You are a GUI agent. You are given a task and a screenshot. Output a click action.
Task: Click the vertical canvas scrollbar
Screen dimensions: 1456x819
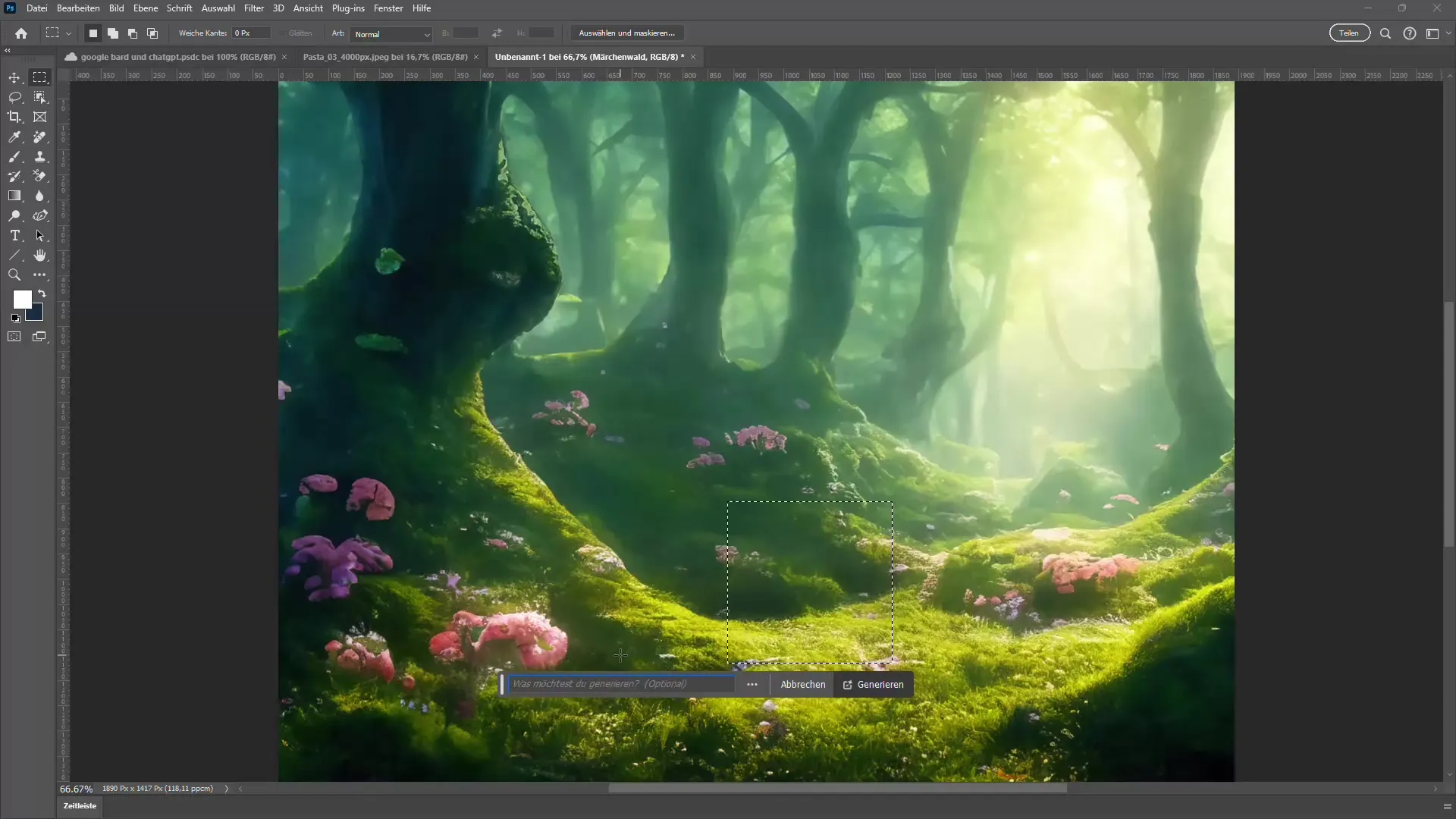[x=1449, y=425]
